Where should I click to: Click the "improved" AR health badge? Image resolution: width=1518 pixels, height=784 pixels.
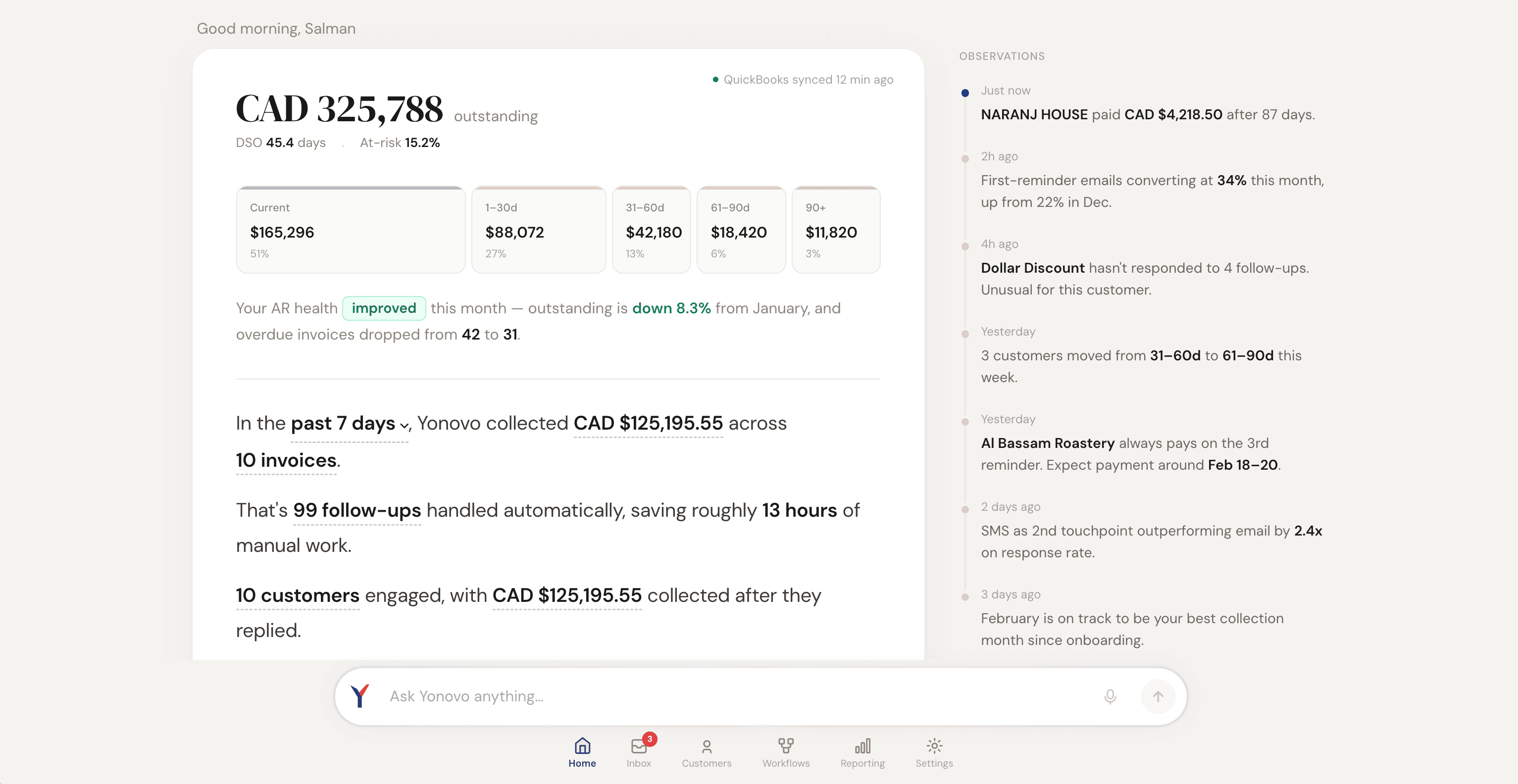click(x=384, y=307)
